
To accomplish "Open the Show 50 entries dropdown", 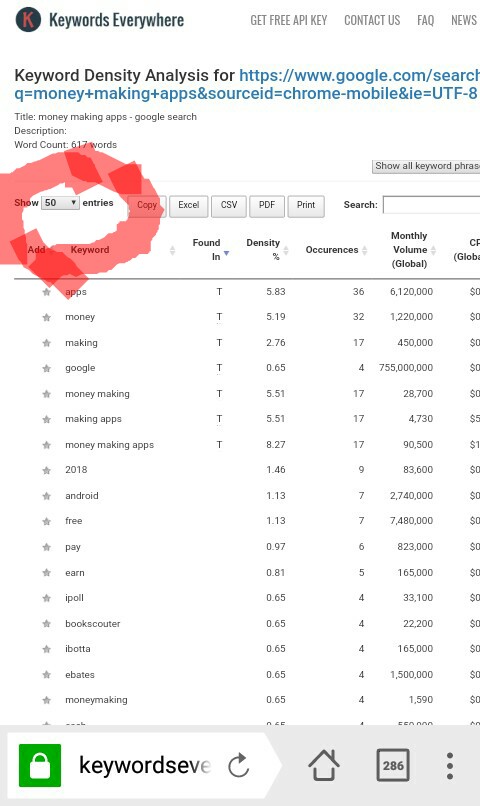I will (x=60, y=203).
